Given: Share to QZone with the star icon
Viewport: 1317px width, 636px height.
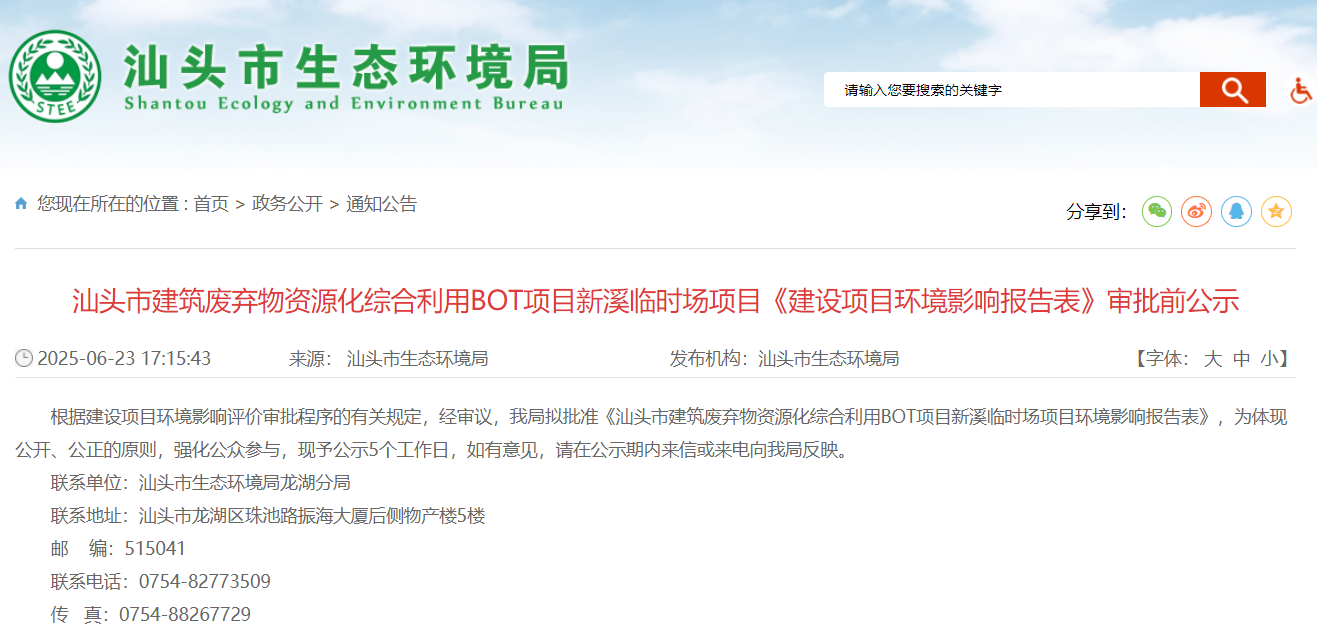Looking at the screenshot, I should click(x=1276, y=211).
